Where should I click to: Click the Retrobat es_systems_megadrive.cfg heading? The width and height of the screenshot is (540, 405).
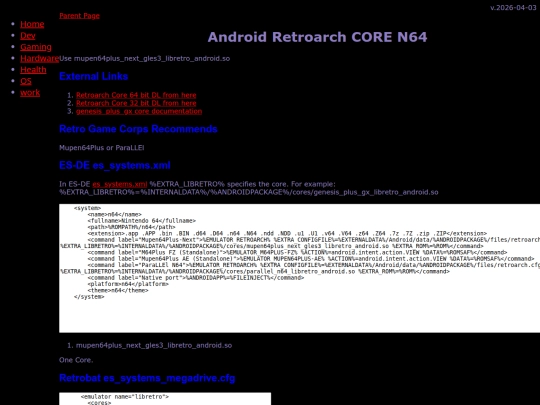tap(147, 378)
